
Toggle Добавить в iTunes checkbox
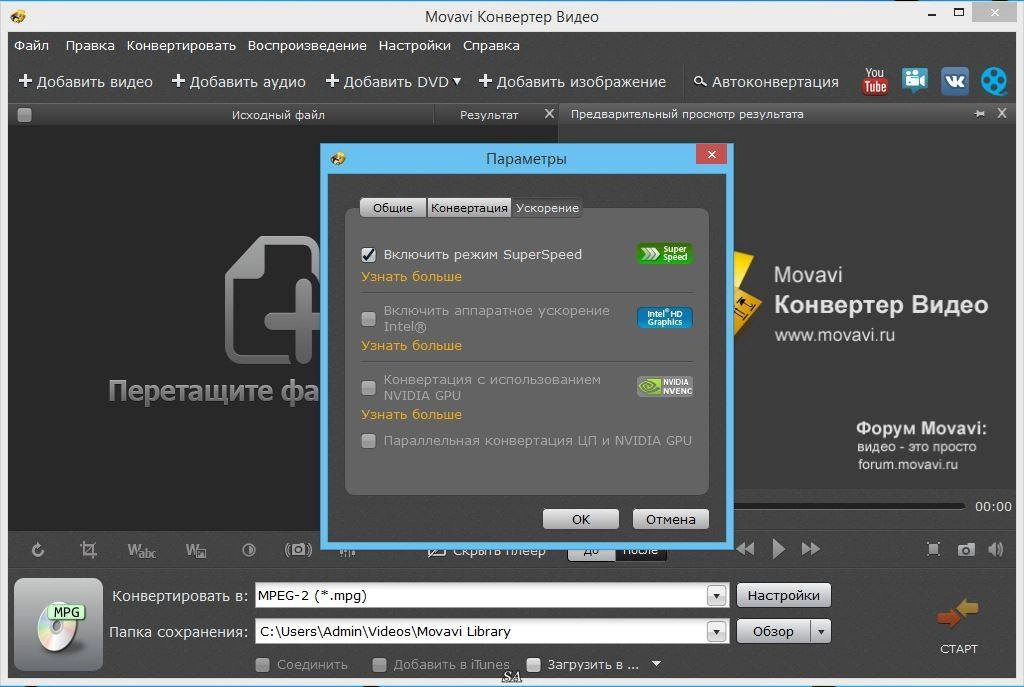[x=379, y=665]
